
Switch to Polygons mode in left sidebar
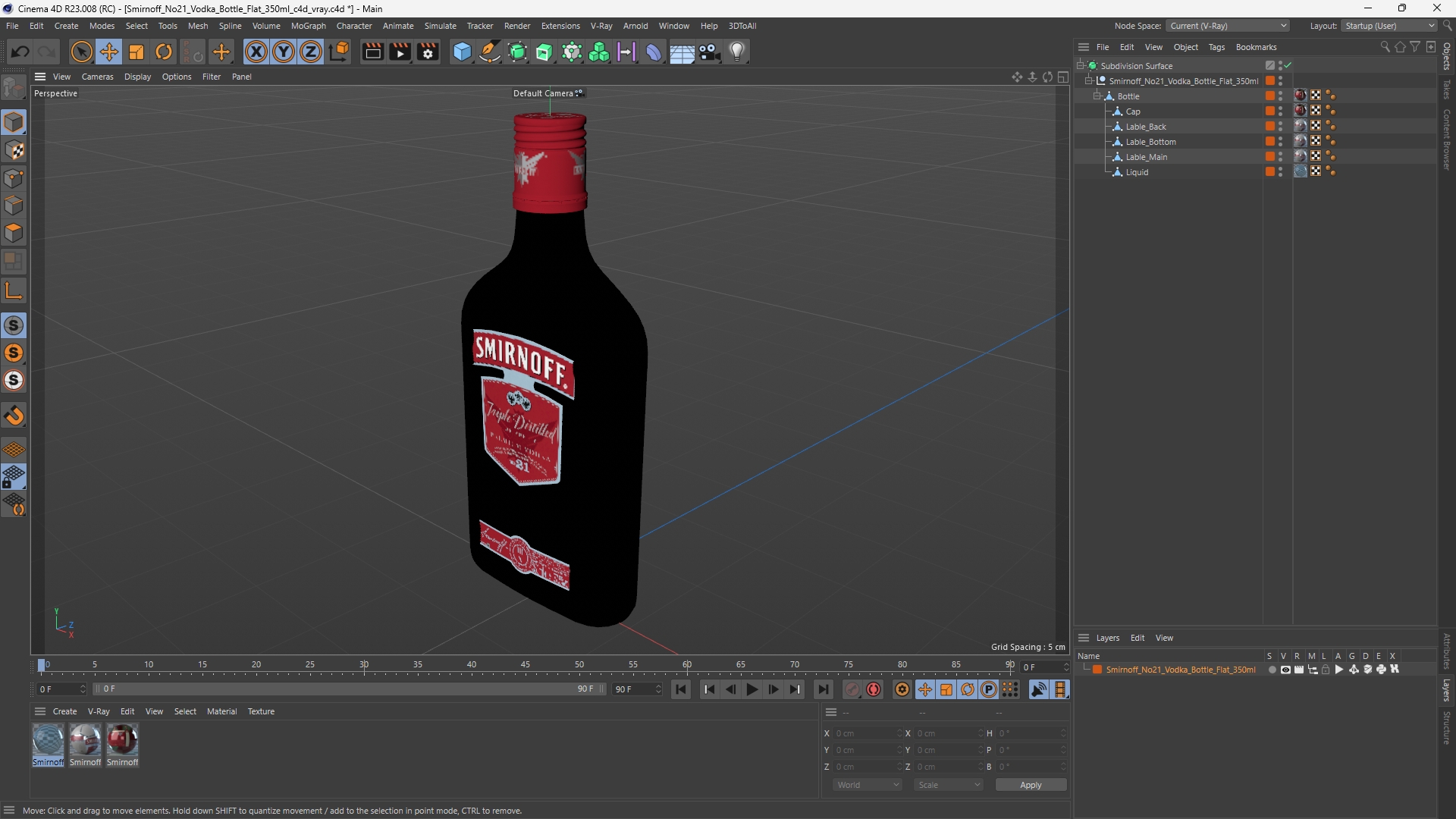point(14,233)
